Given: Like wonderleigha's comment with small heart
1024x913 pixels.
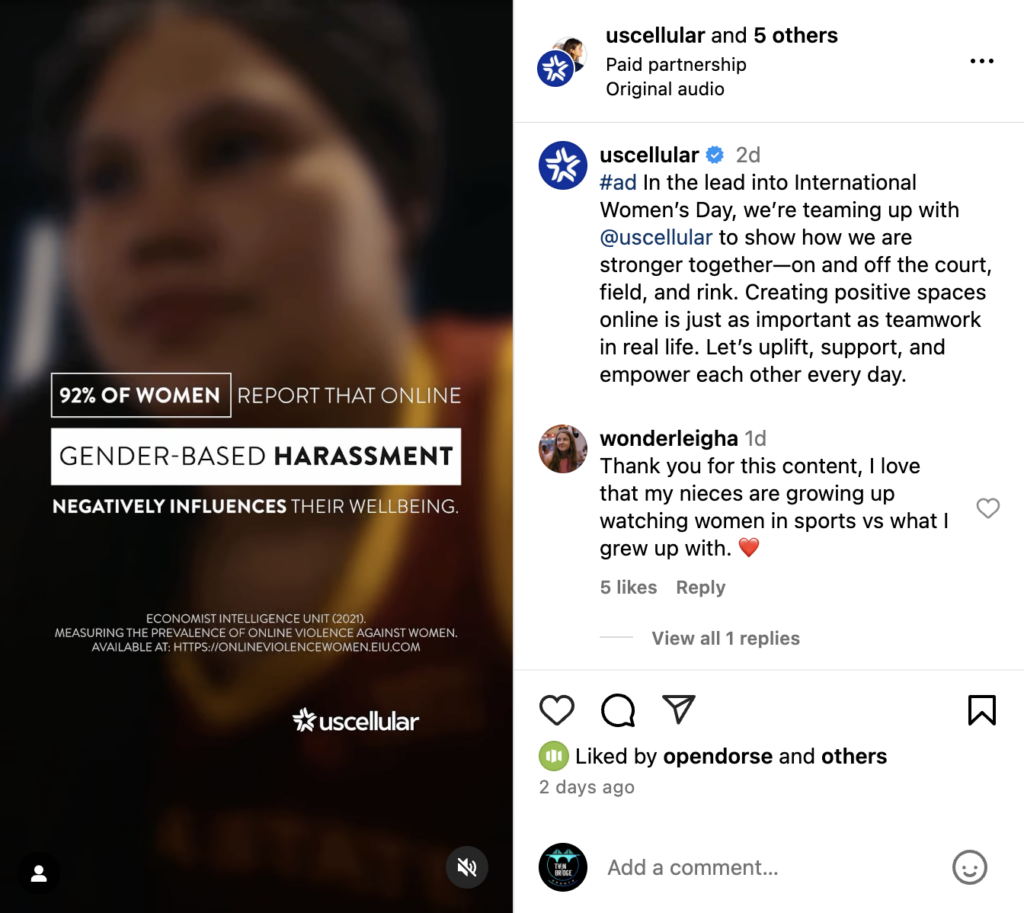Looking at the screenshot, I should [x=987, y=507].
